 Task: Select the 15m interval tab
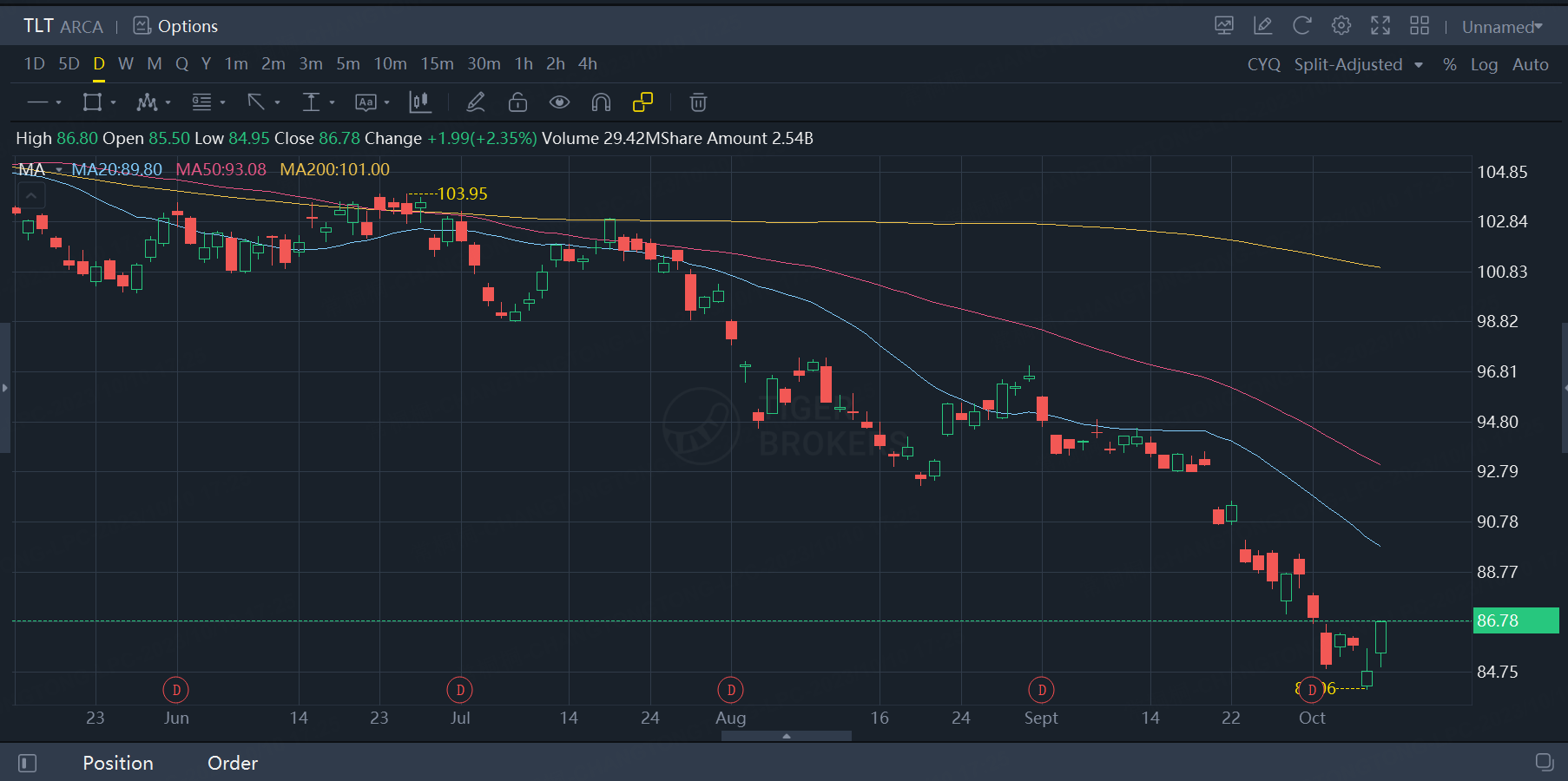tap(437, 64)
